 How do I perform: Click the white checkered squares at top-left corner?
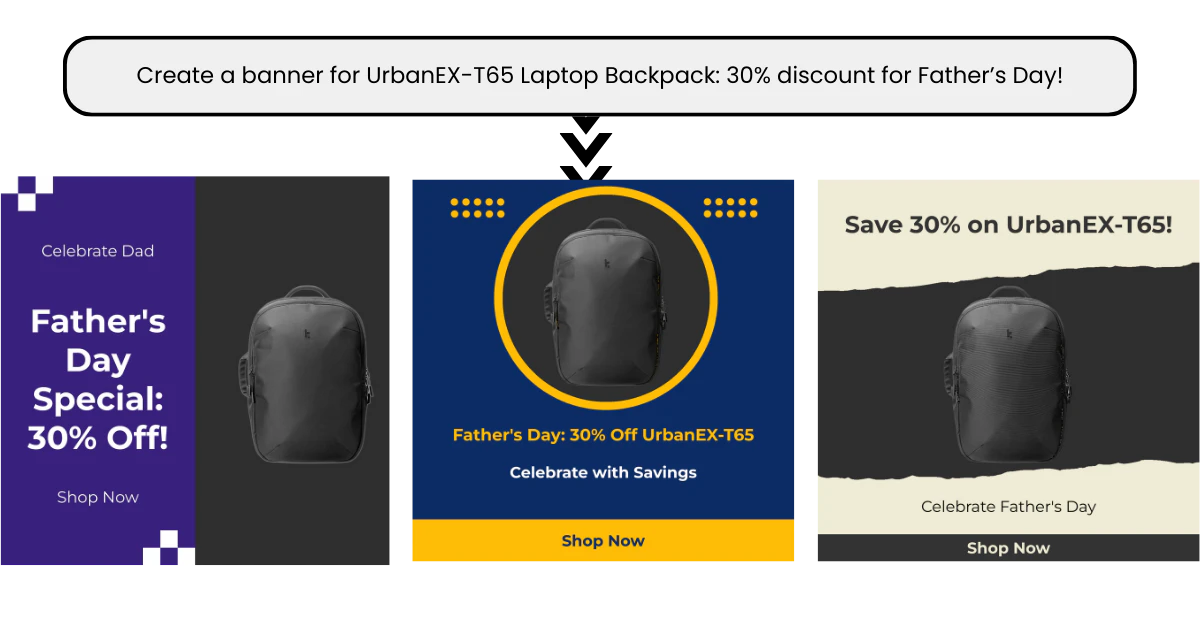point(27,193)
